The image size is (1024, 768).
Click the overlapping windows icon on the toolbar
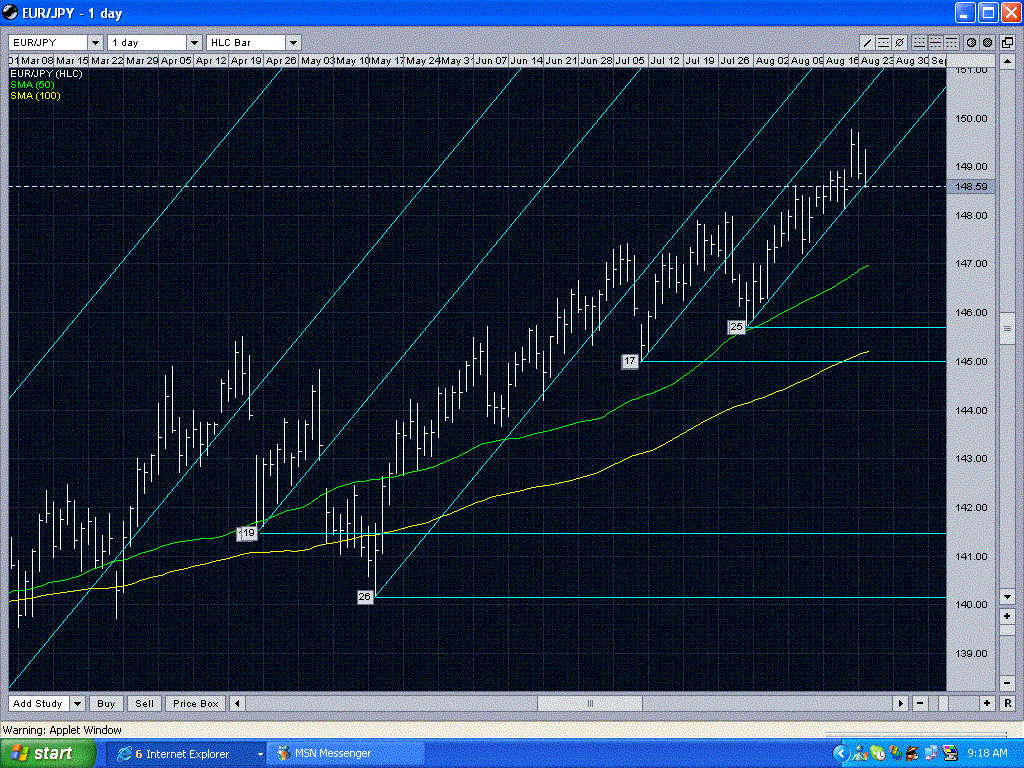(1008, 42)
